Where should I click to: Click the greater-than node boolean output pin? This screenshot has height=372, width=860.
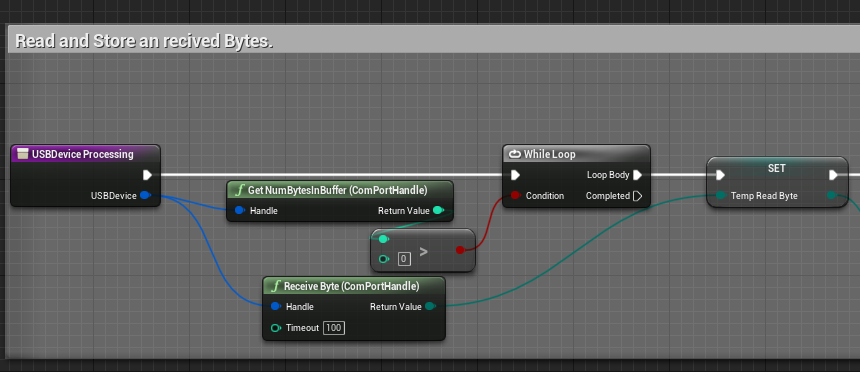tap(460, 250)
